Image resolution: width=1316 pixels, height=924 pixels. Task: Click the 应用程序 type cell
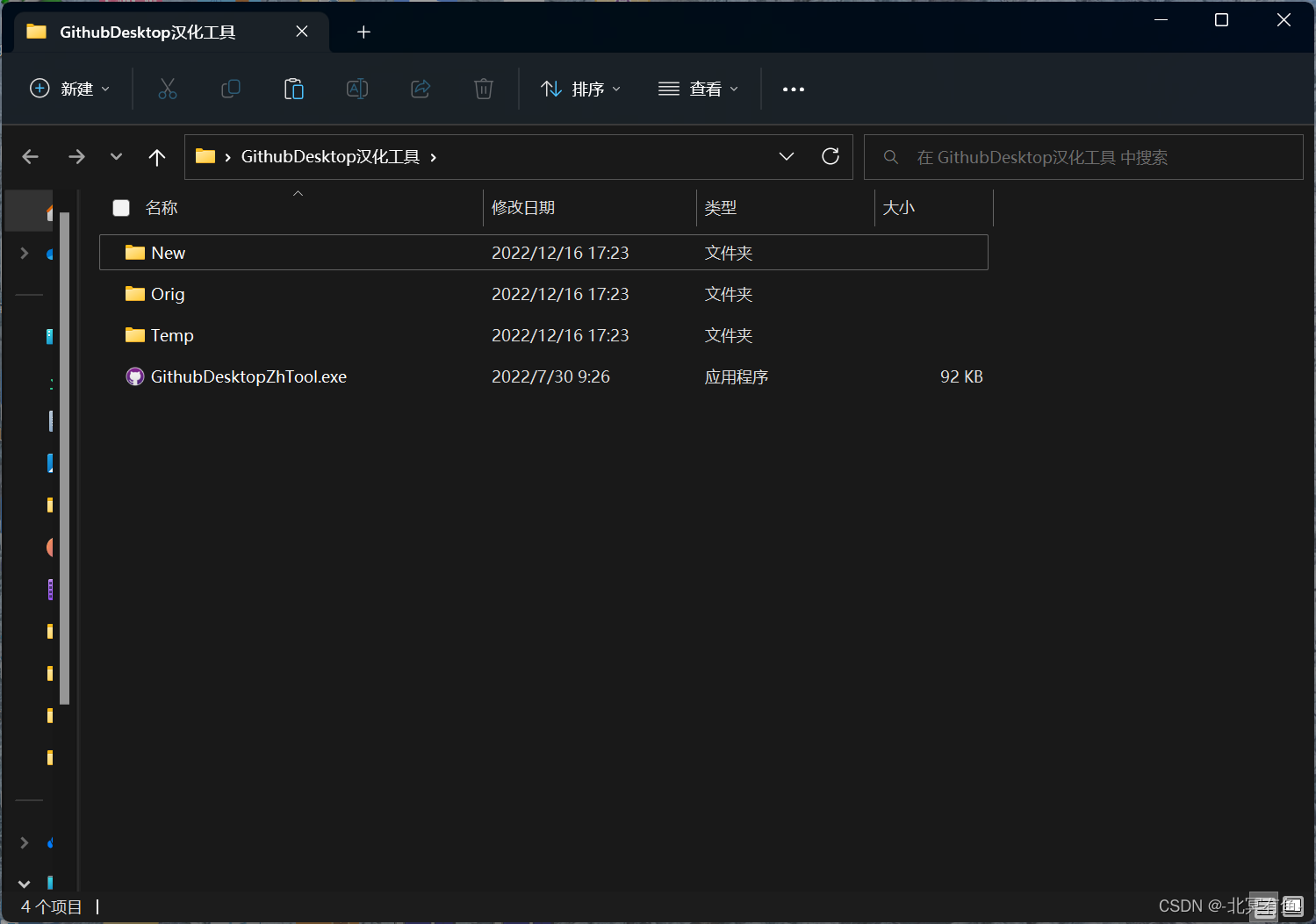[x=737, y=376]
